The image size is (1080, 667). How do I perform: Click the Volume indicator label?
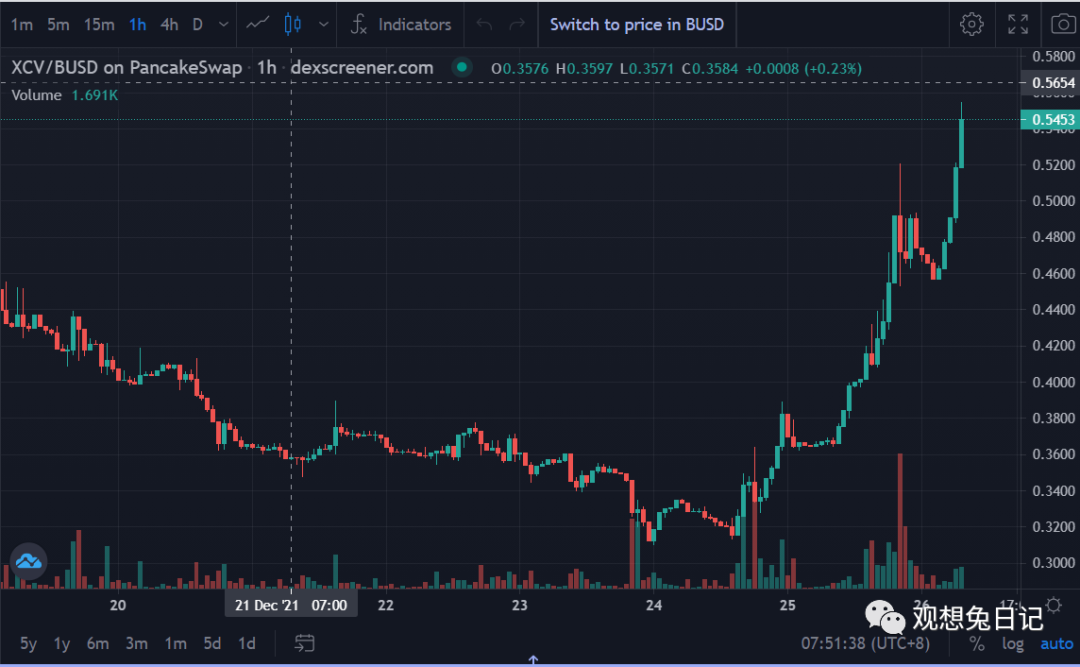click(x=37, y=95)
